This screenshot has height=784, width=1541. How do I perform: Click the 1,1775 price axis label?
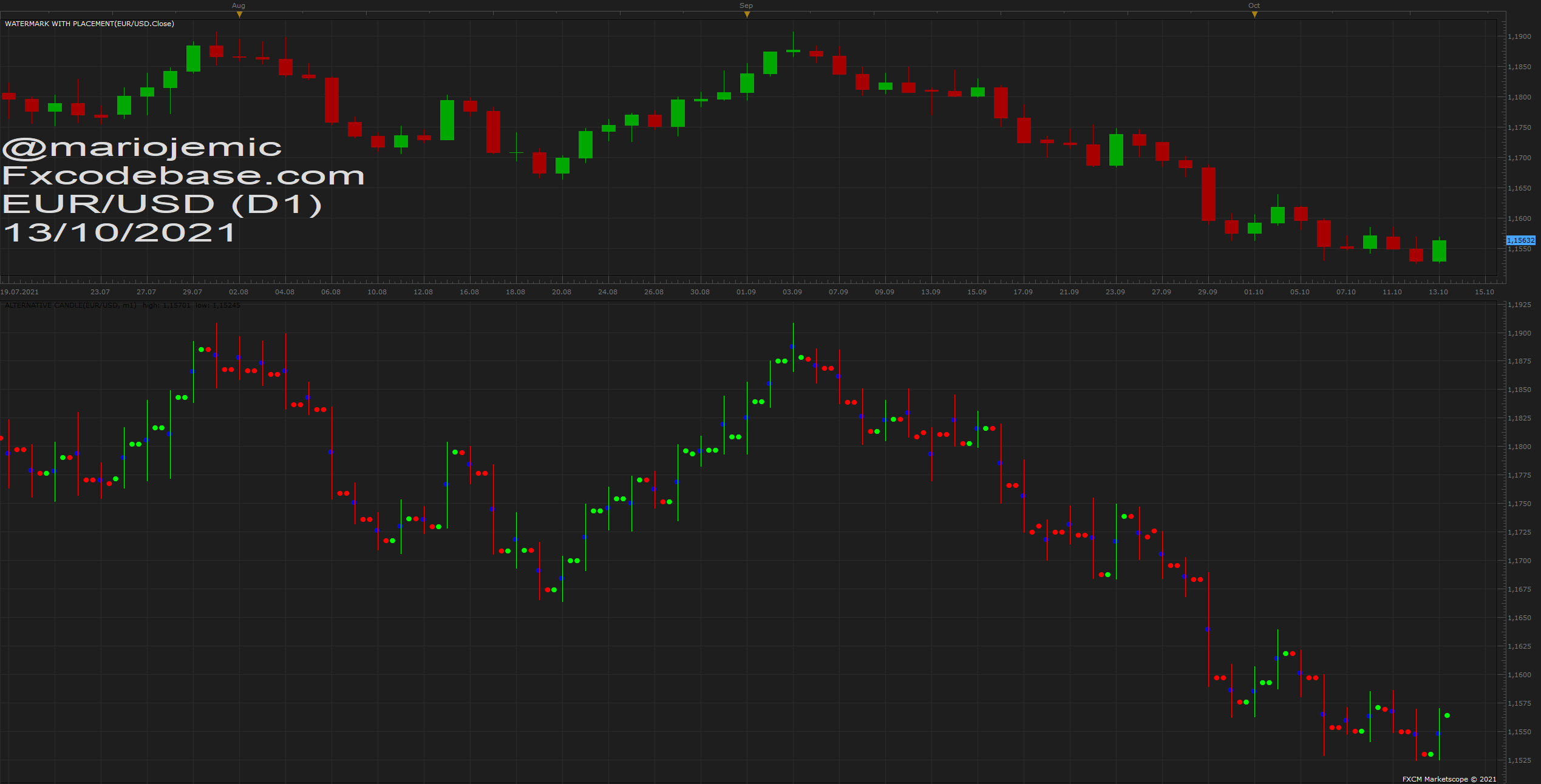click(x=1520, y=476)
